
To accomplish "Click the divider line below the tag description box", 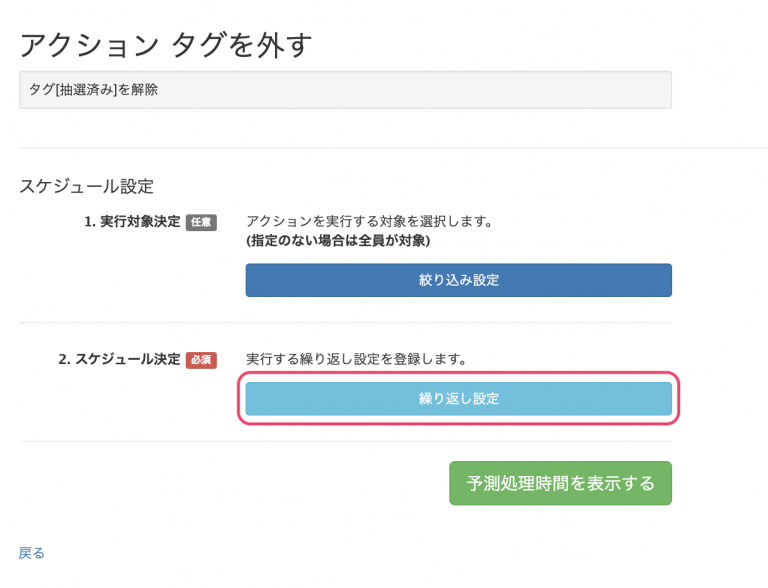I will tap(393, 147).
